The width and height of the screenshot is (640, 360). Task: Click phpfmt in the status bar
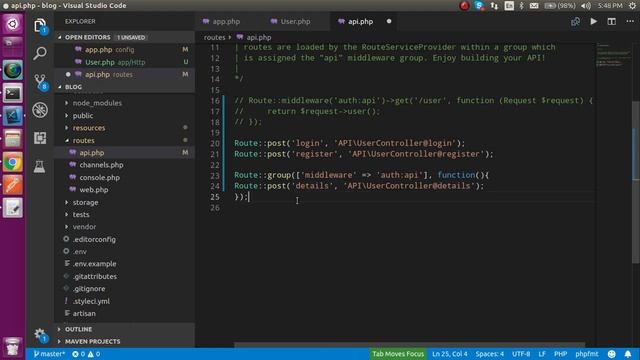pyautogui.click(x=587, y=354)
